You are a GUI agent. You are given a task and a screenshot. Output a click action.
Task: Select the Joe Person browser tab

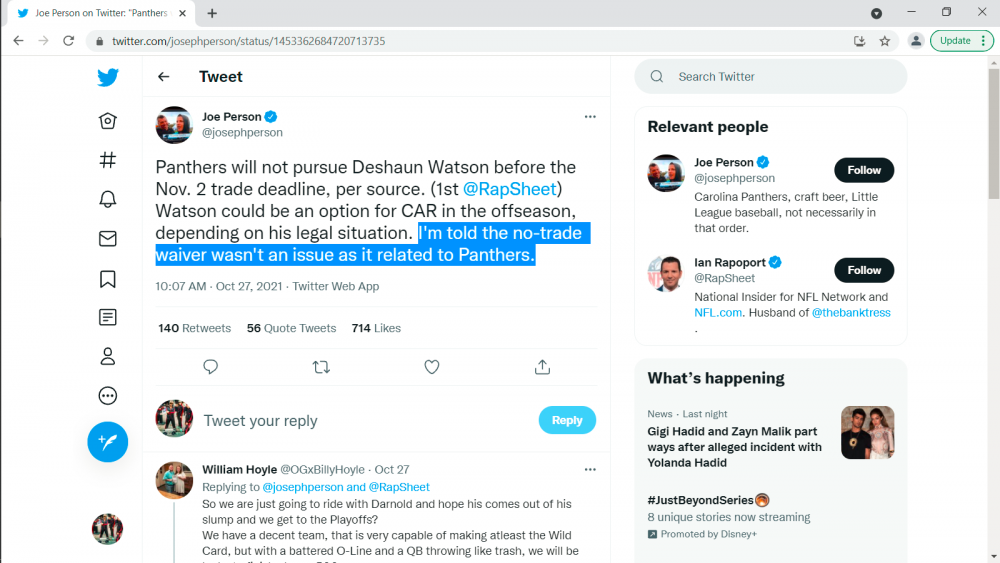tap(100, 13)
